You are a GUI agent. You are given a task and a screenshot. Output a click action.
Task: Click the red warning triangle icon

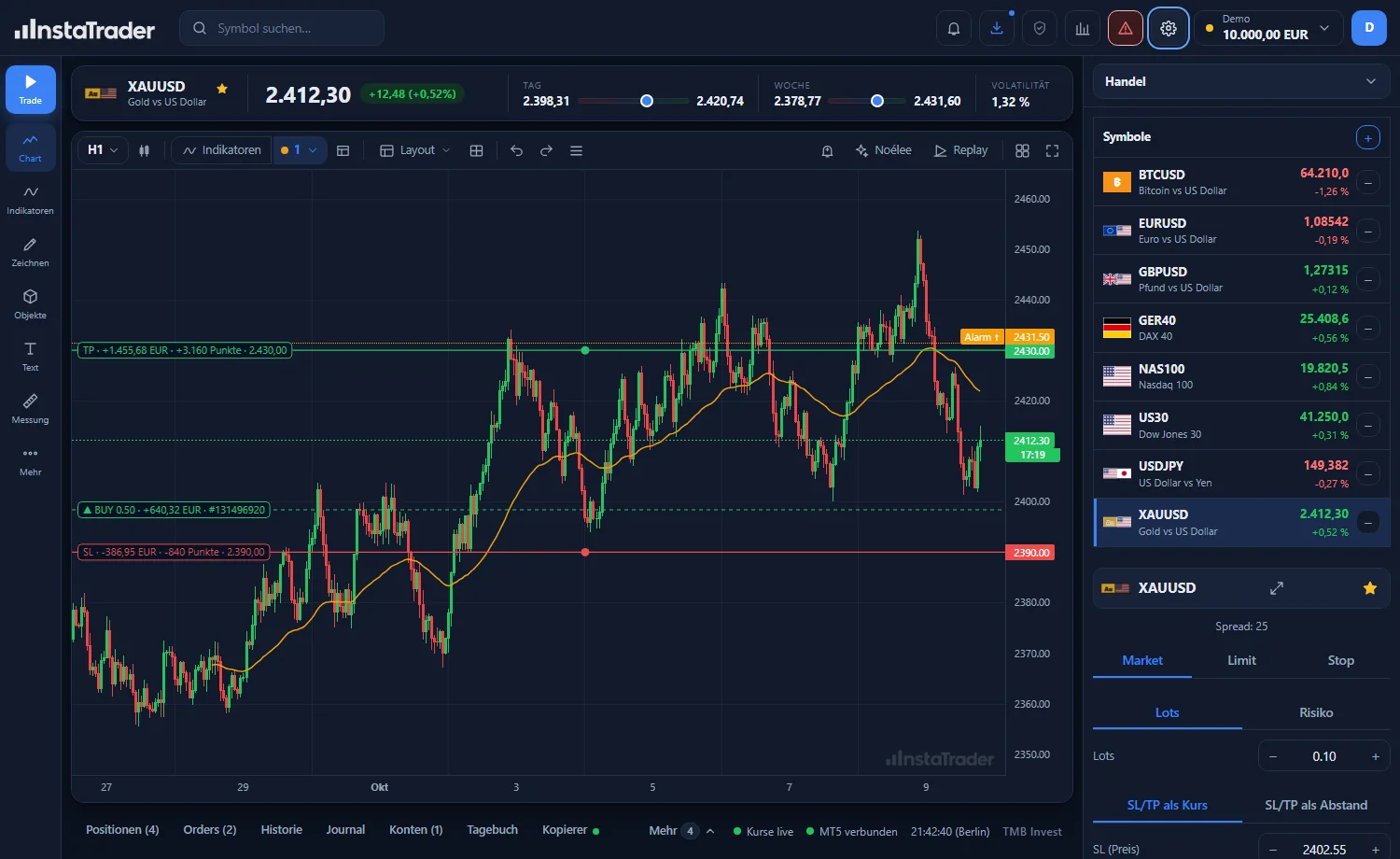pos(1126,28)
